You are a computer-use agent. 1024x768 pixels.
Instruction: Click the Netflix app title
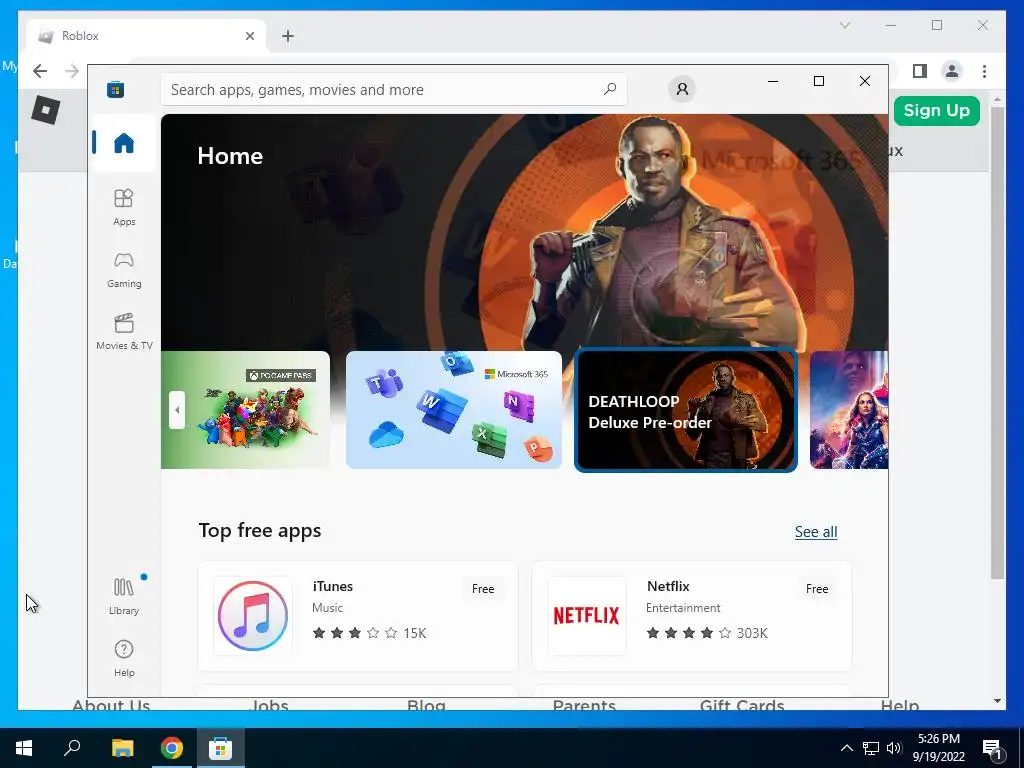coord(667,586)
